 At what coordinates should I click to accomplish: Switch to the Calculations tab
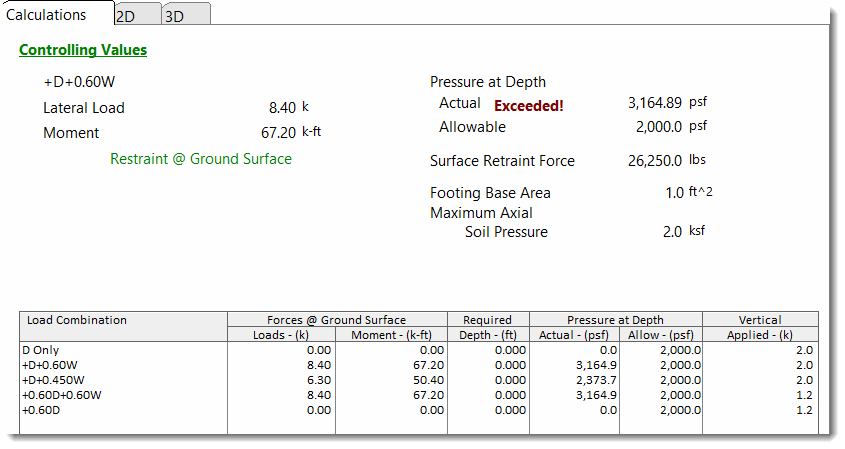point(46,14)
